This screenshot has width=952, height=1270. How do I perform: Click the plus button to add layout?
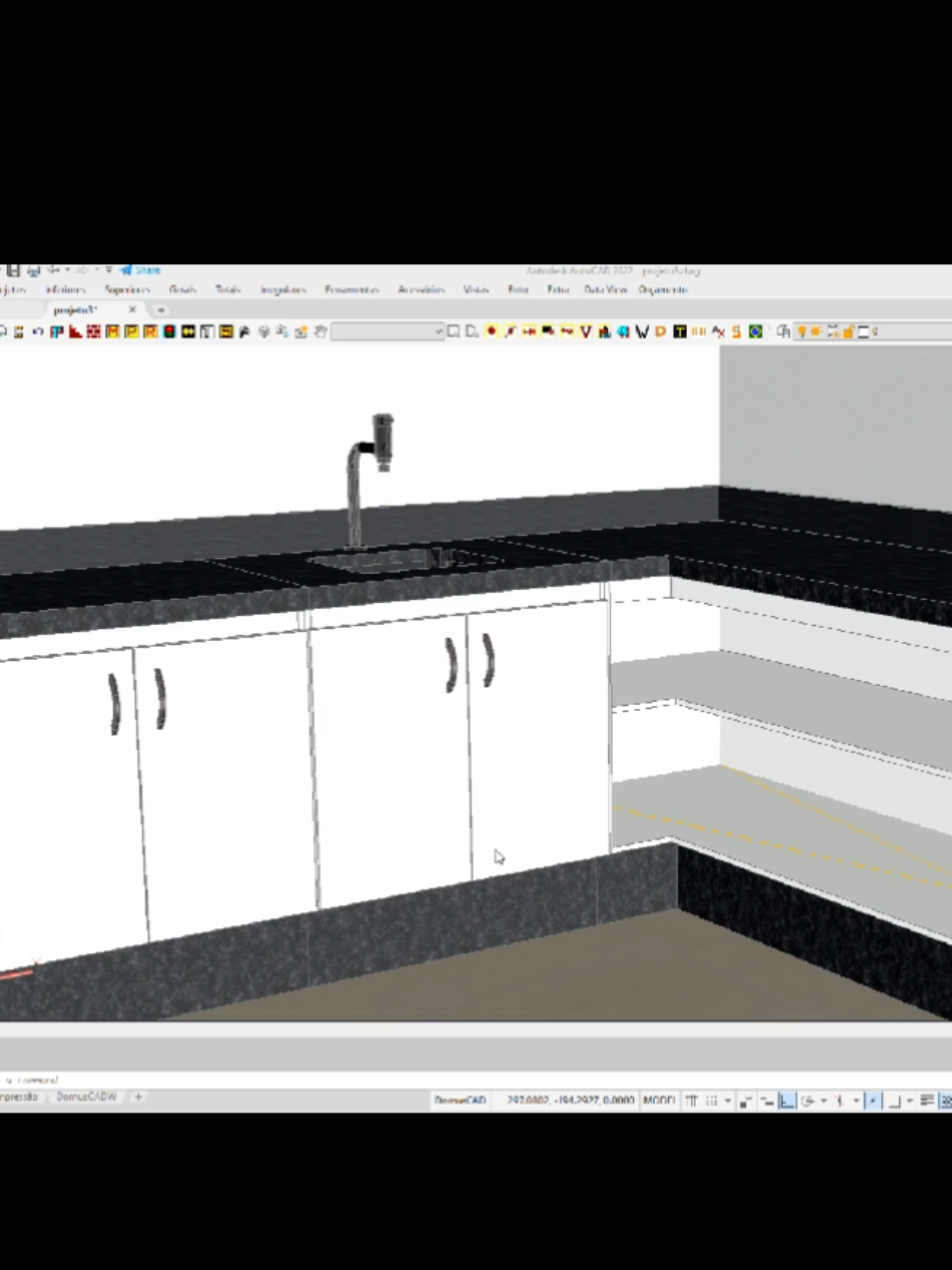pyautogui.click(x=139, y=1097)
